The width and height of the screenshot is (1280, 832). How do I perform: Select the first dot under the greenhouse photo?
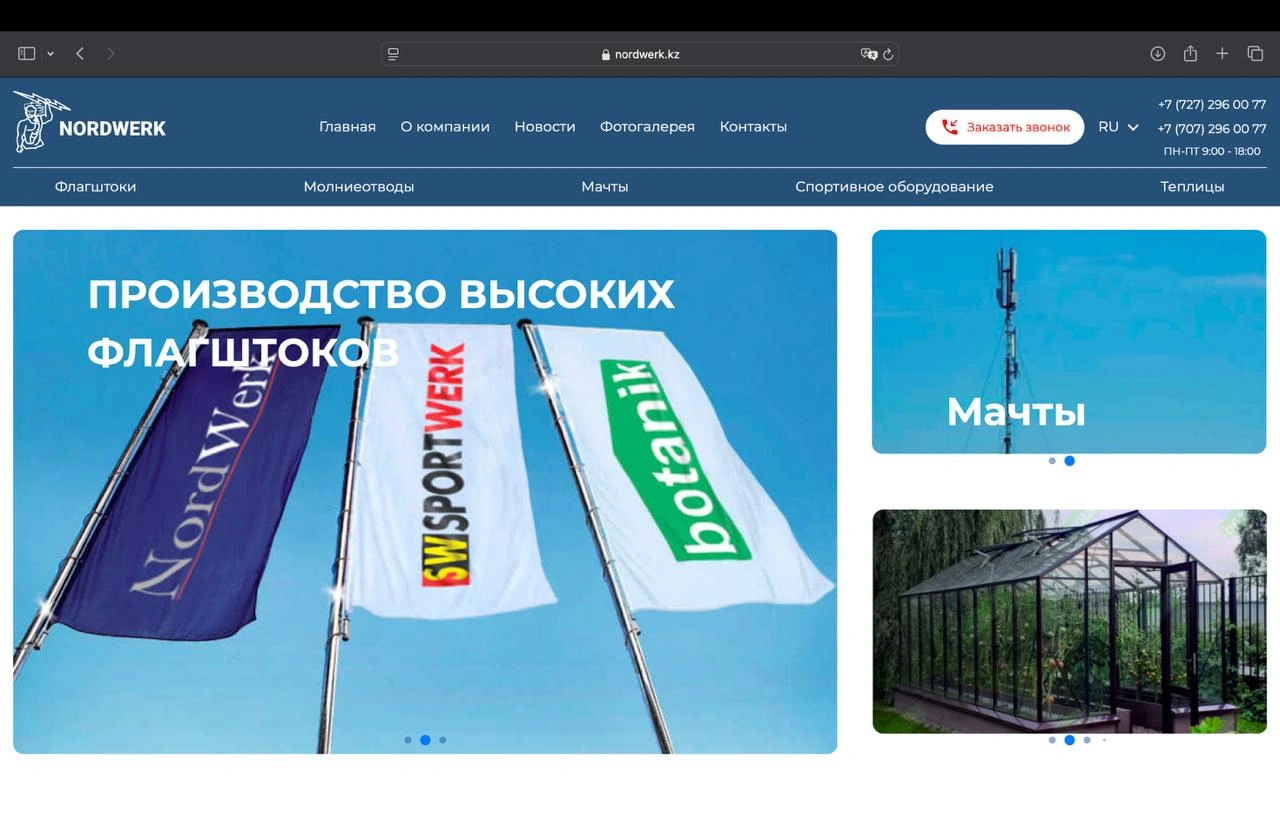point(1052,740)
